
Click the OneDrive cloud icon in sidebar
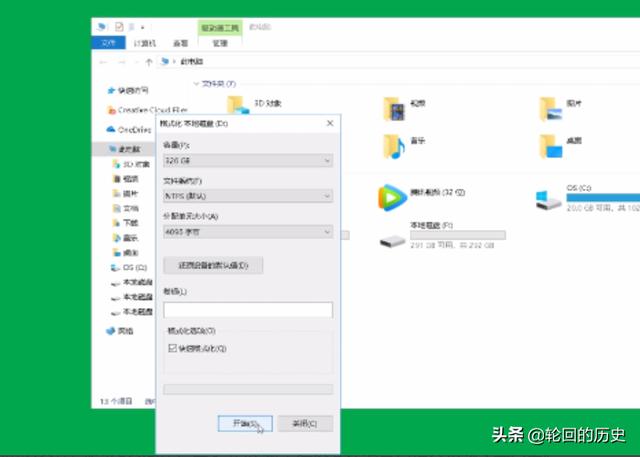[x=111, y=129]
